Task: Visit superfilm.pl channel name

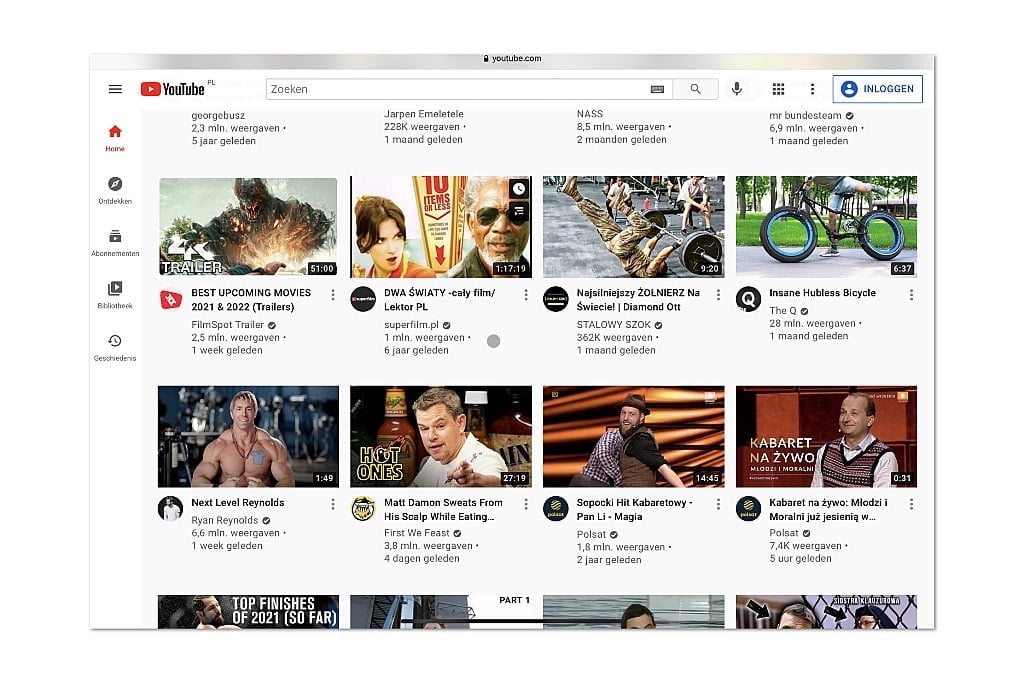Action: click(x=411, y=325)
